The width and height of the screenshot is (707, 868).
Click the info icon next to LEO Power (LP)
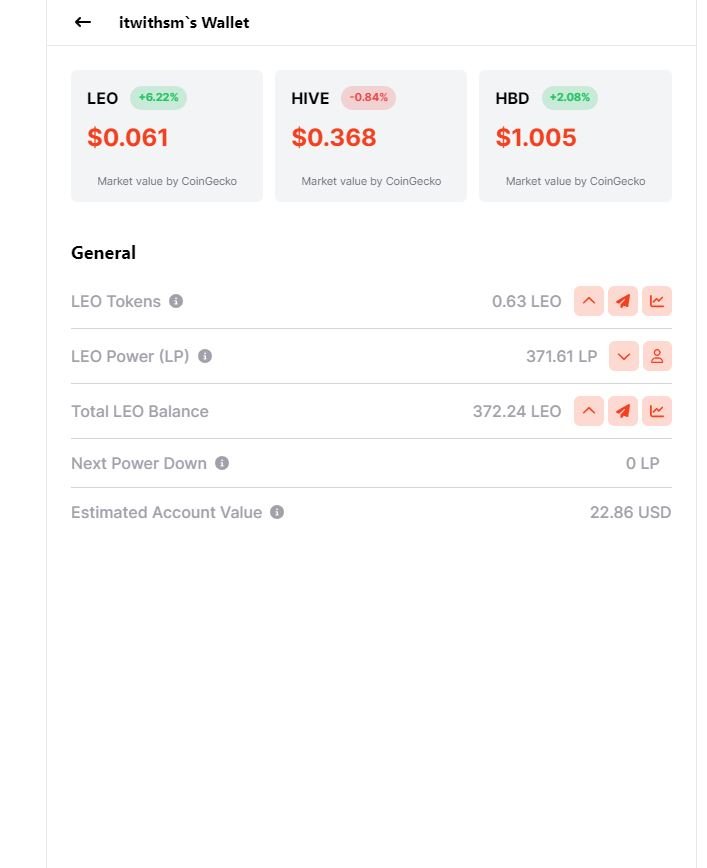[x=205, y=356]
